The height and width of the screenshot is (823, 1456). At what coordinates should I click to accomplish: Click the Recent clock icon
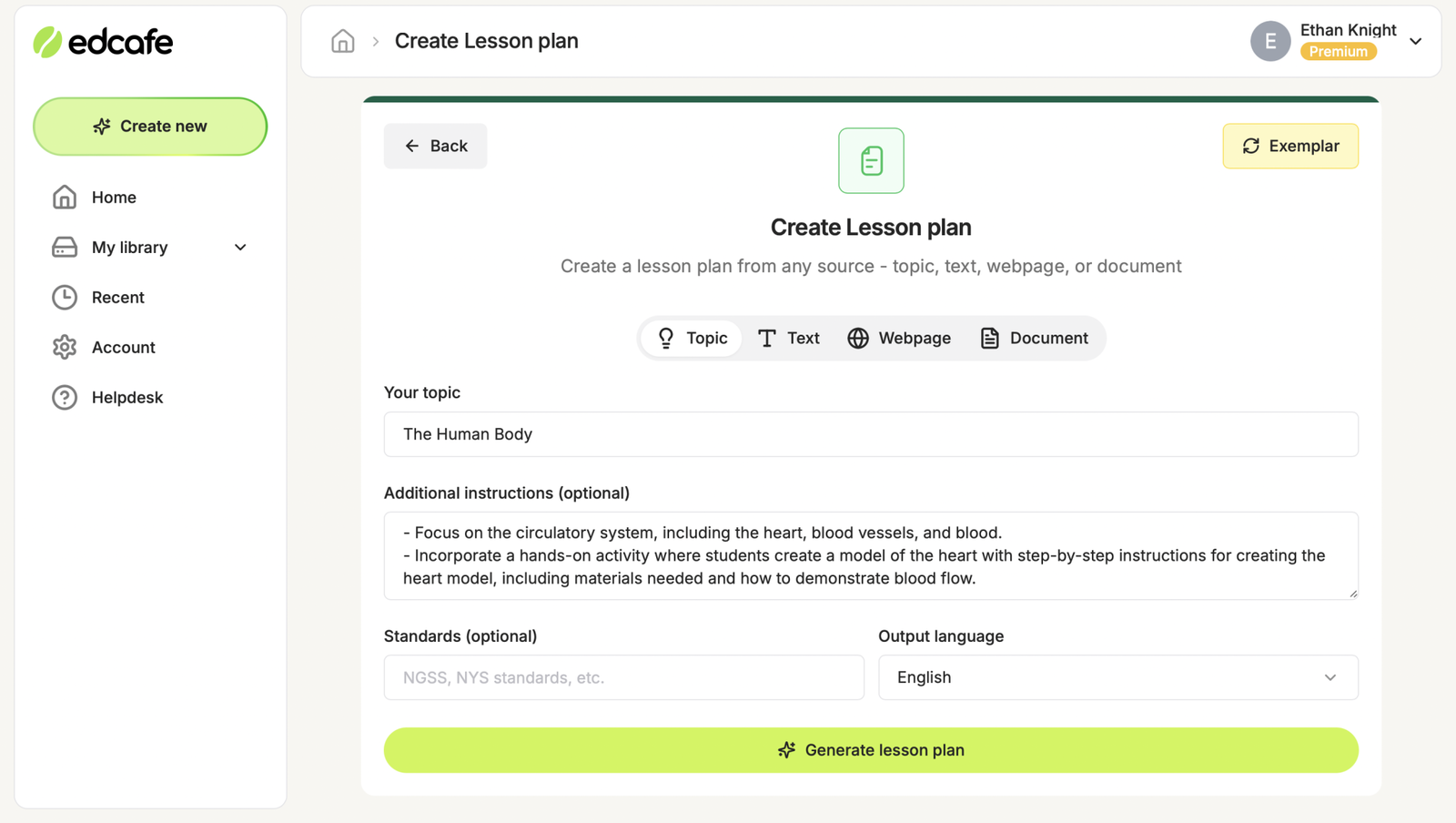(x=64, y=297)
